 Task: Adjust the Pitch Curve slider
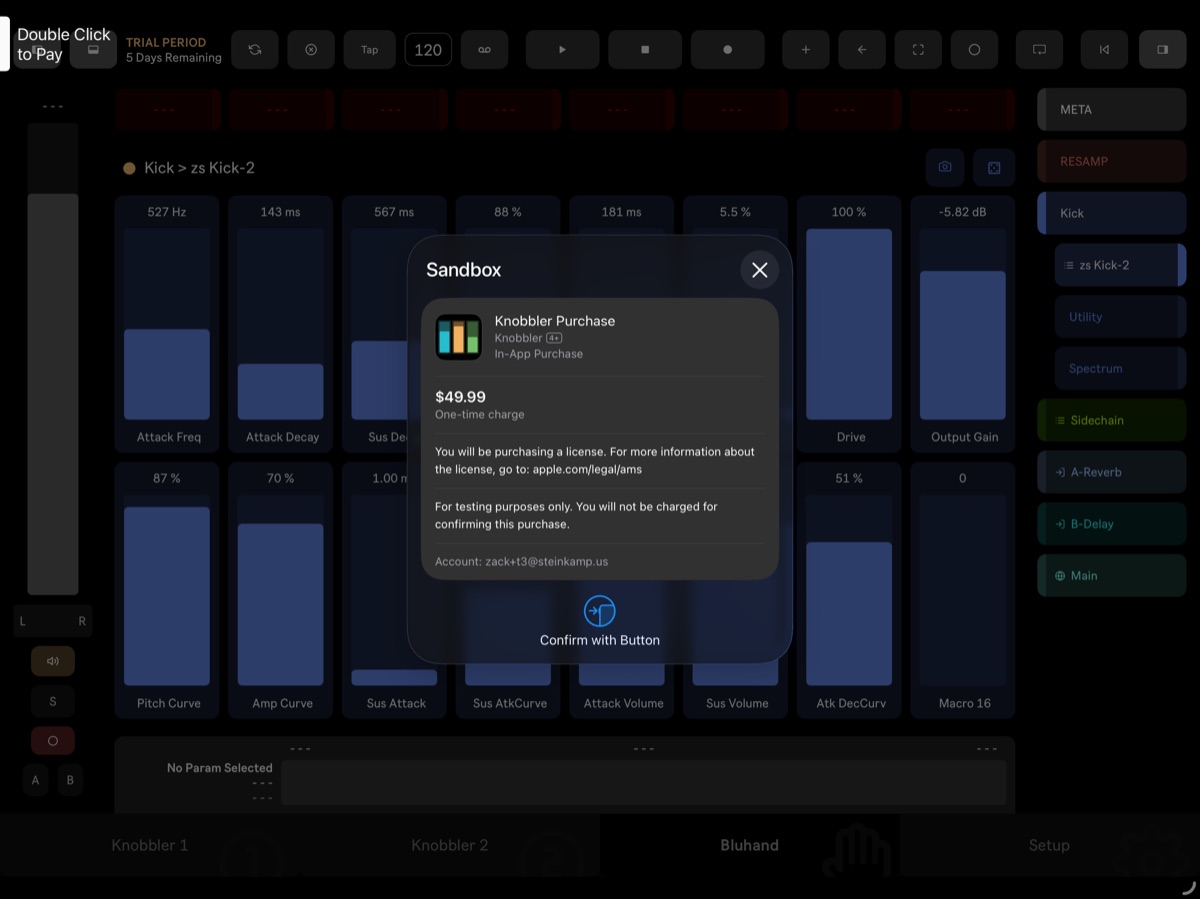pos(167,590)
